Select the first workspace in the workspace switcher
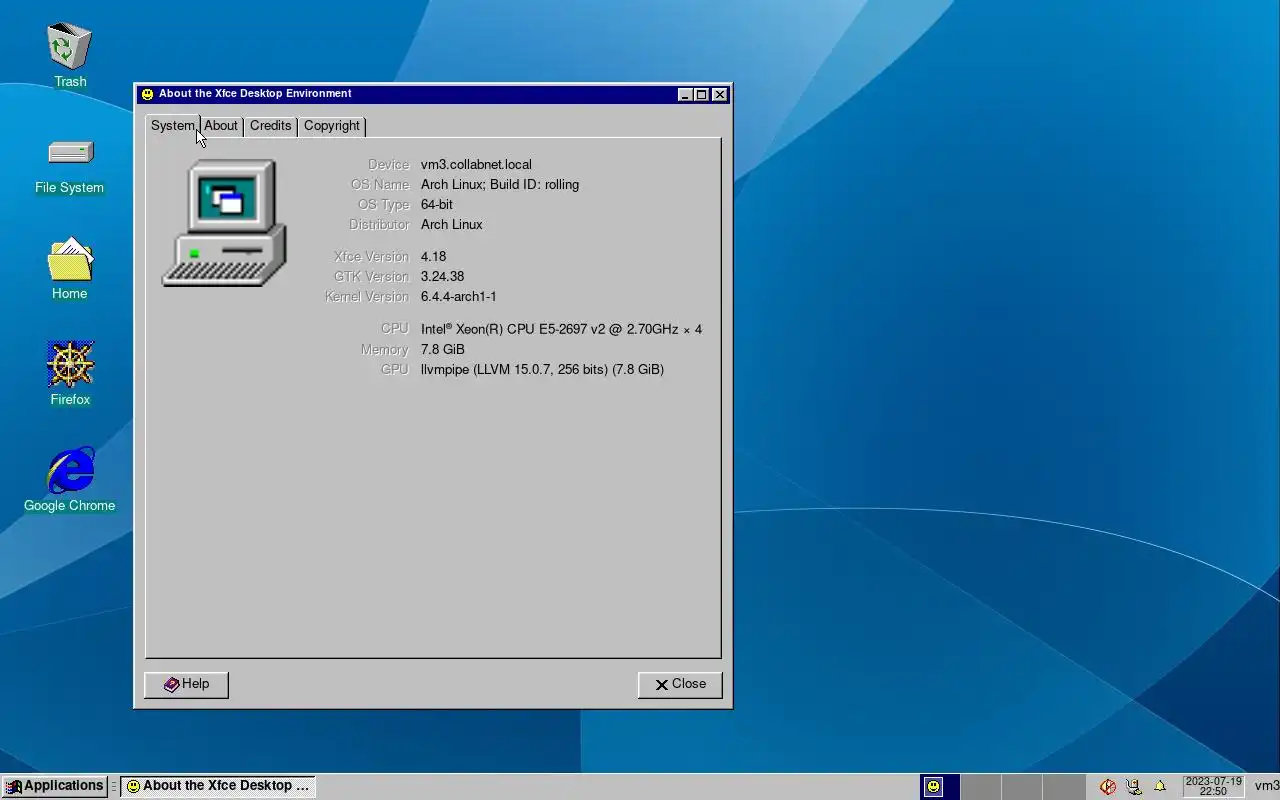The image size is (1280, 800). [x=939, y=786]
